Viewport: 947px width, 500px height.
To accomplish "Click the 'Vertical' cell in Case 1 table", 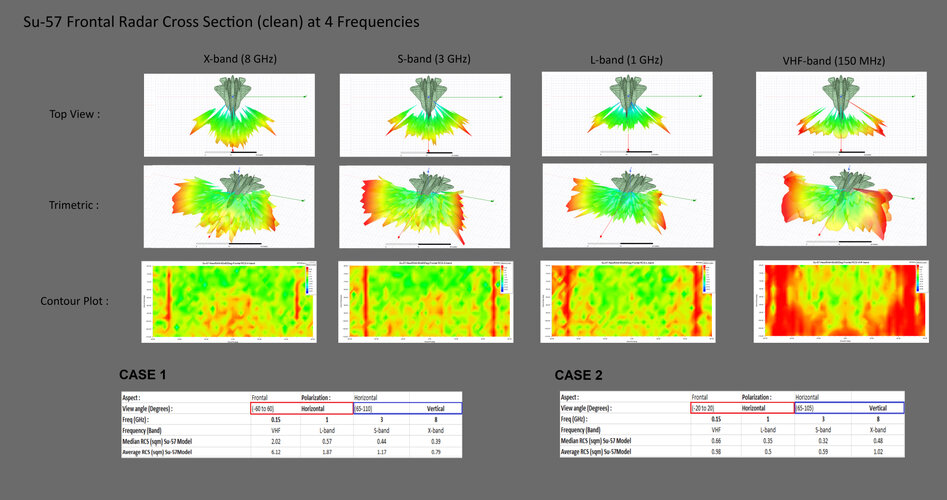I will point(435,409).
